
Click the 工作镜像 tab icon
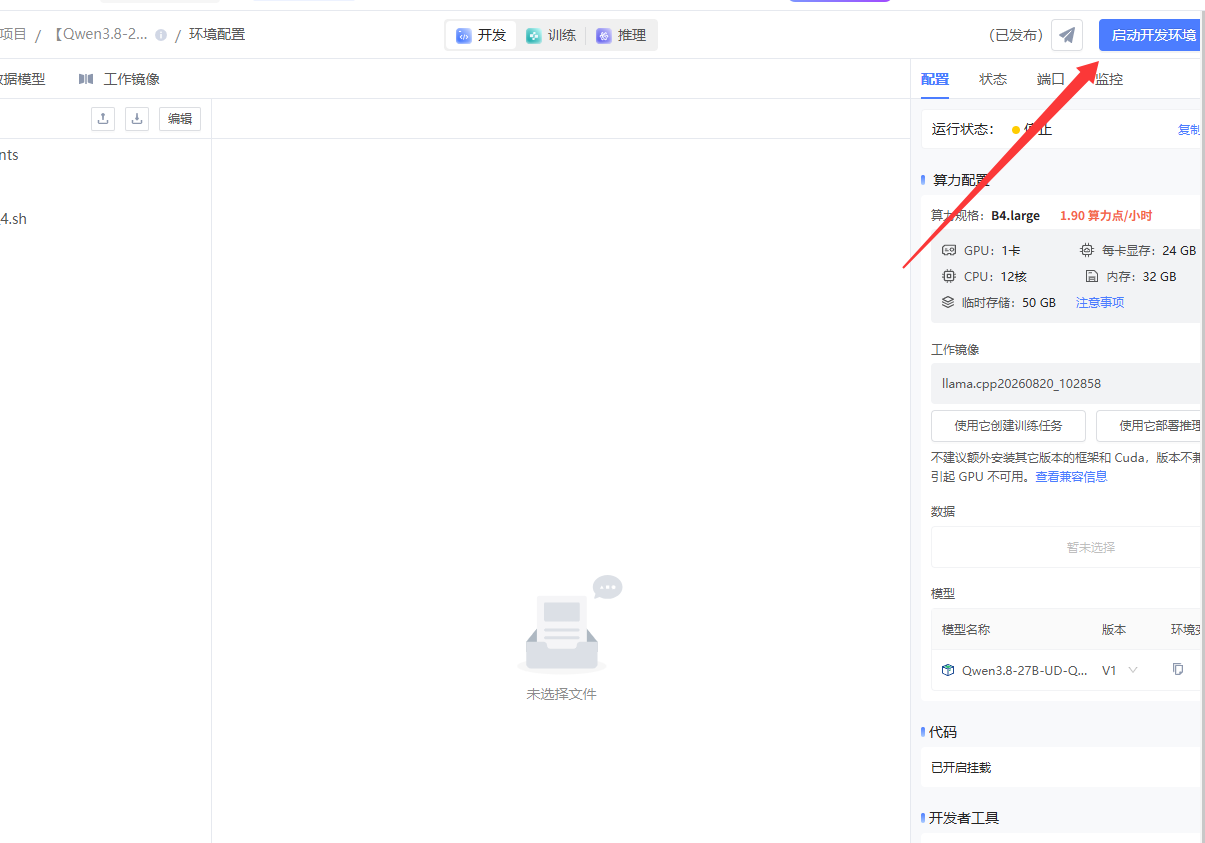click(86, 79)
